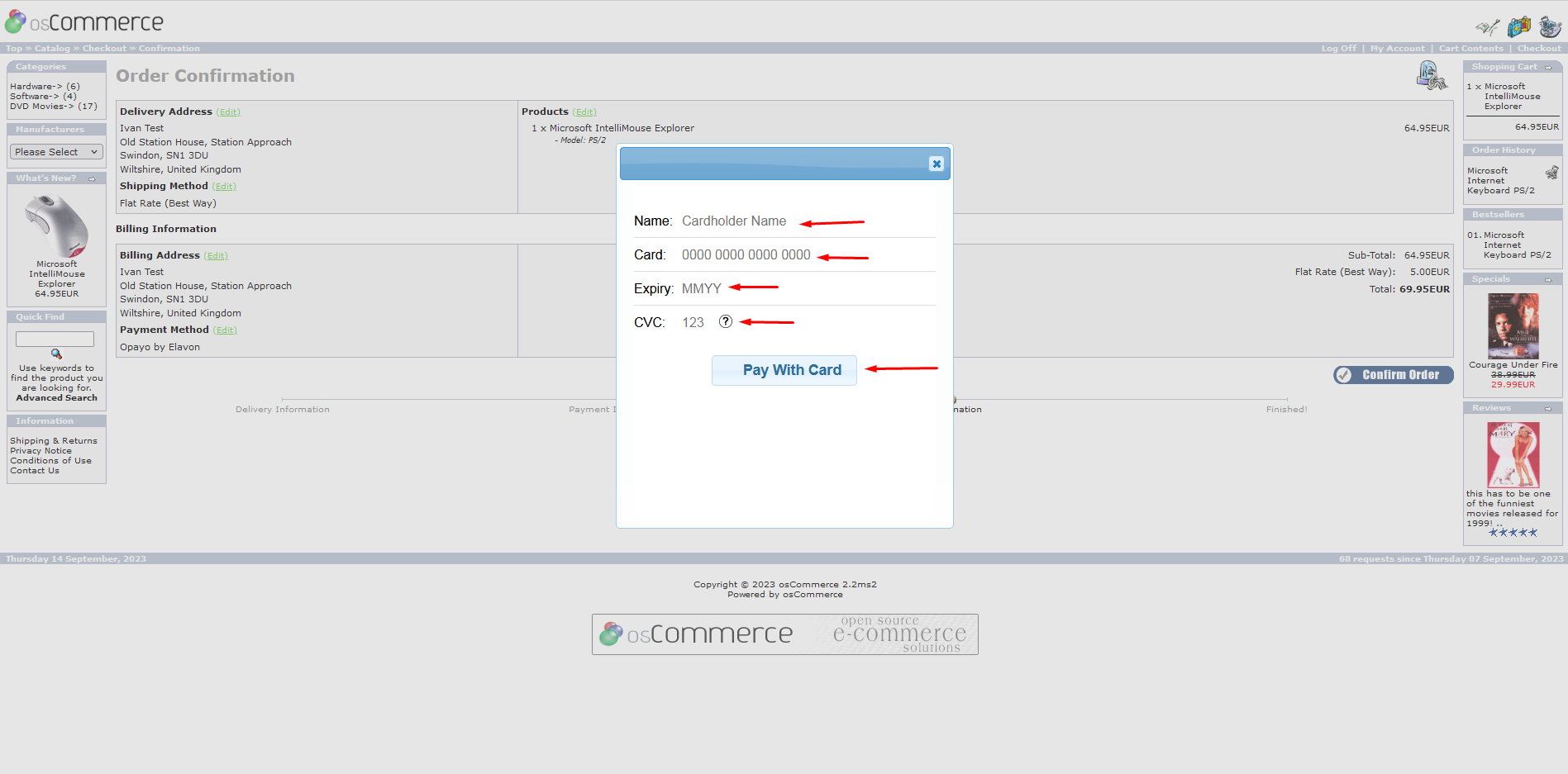Open Catalog from the breadcrumb trail
Image resolution: width=1568 pixels, height=774 pixels.
52,48
